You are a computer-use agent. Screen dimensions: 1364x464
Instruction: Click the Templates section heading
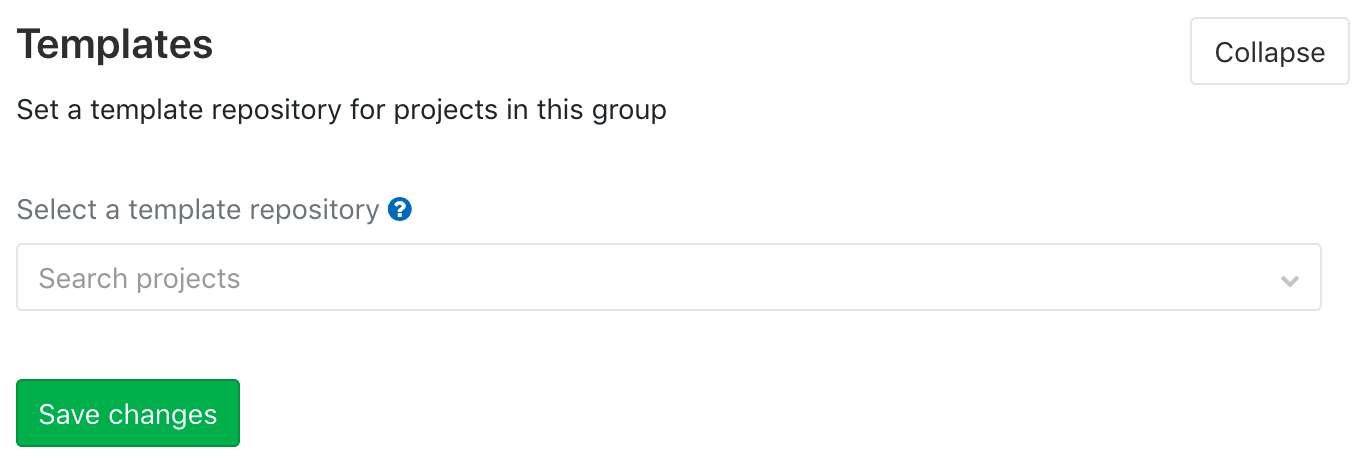115,45
